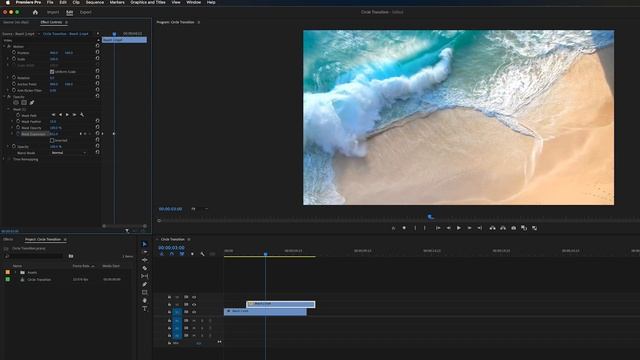640x360 pixels.
Task: Open the Markers menu
Action: point(117,2)
